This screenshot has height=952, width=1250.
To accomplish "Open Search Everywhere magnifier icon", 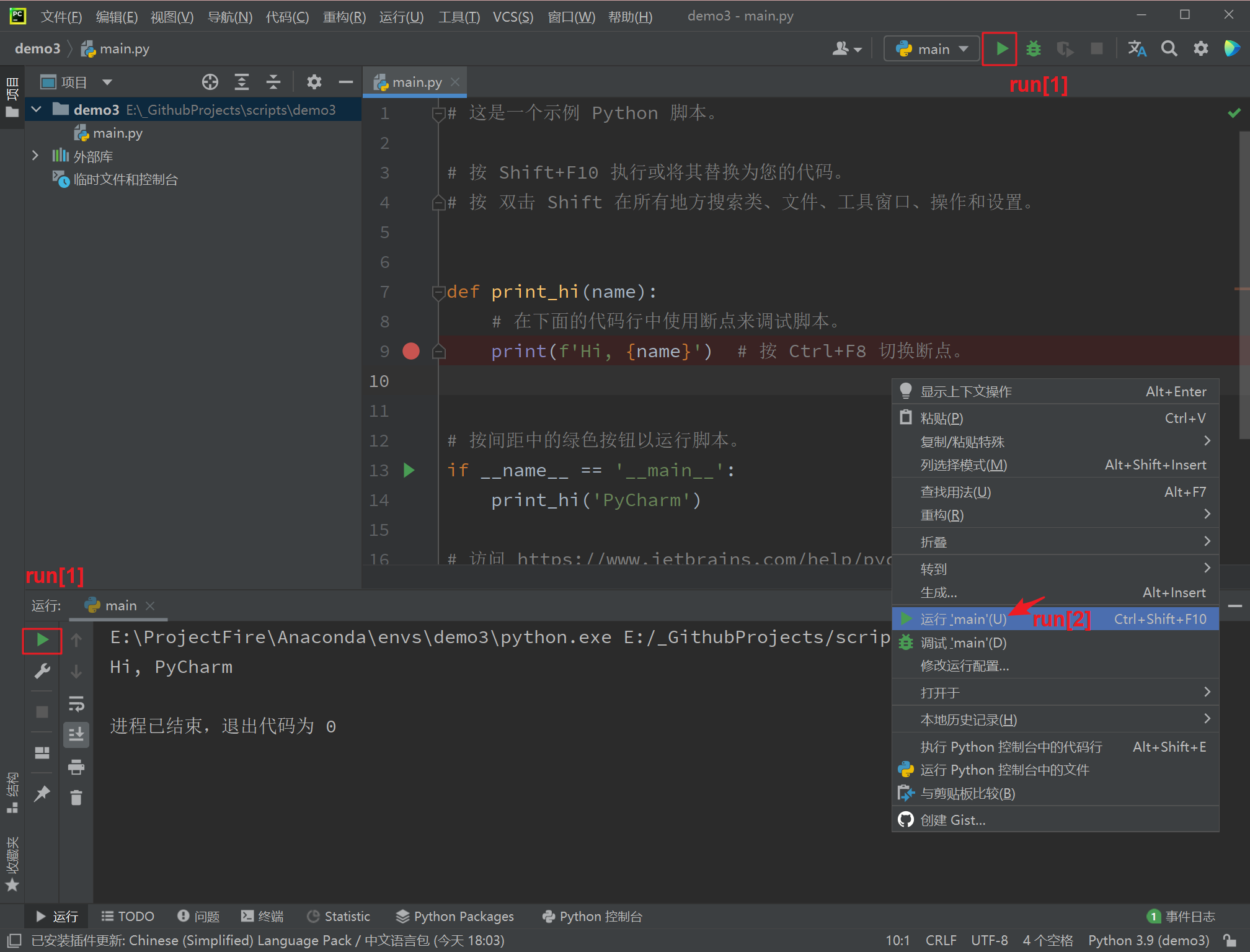I will tap(1169, 48).
